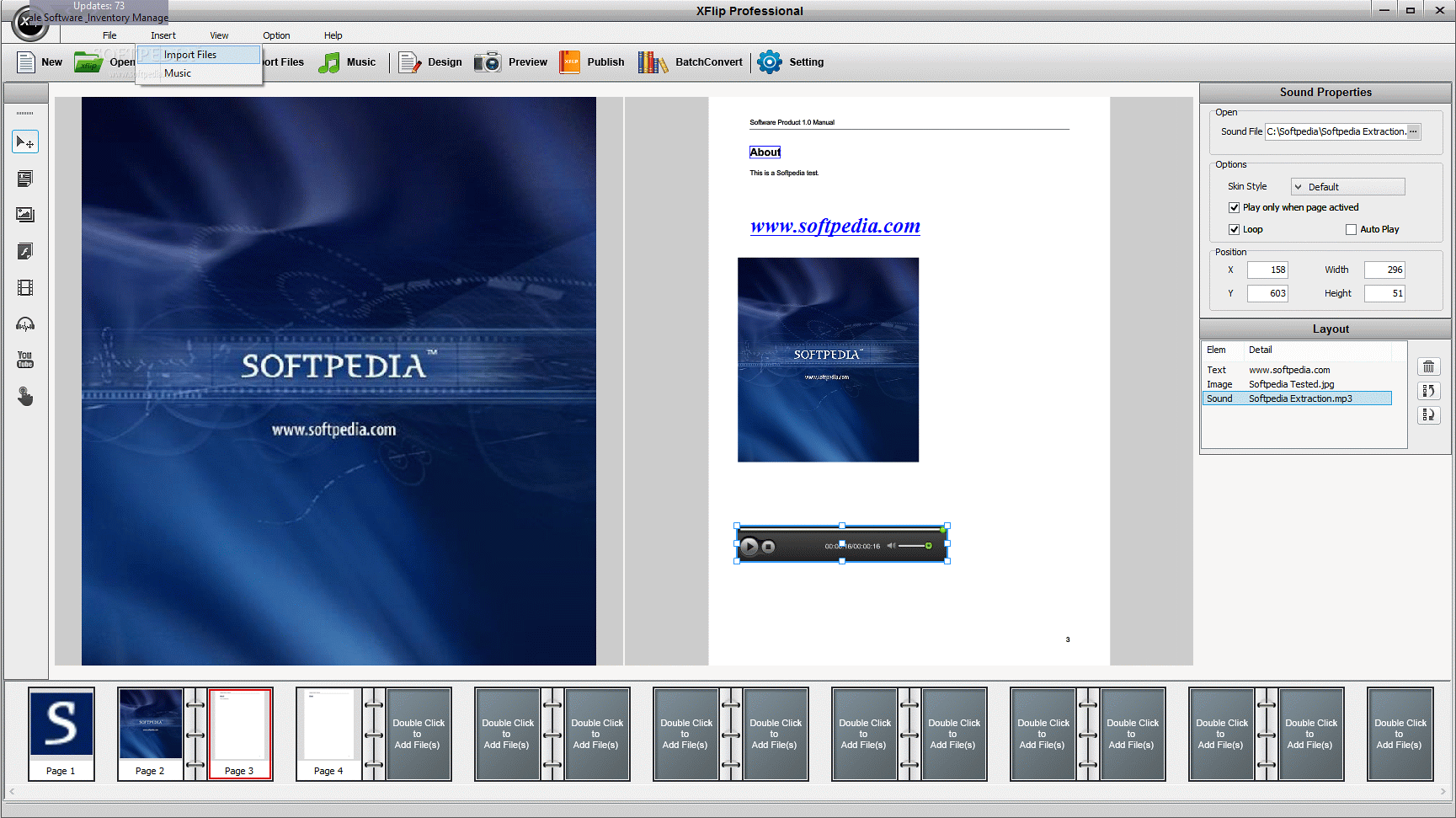Image resolution: width=1456 pixels, height=818 pixels.
Task: Select Import Files from Insert menu
Action: click(199, 55)
